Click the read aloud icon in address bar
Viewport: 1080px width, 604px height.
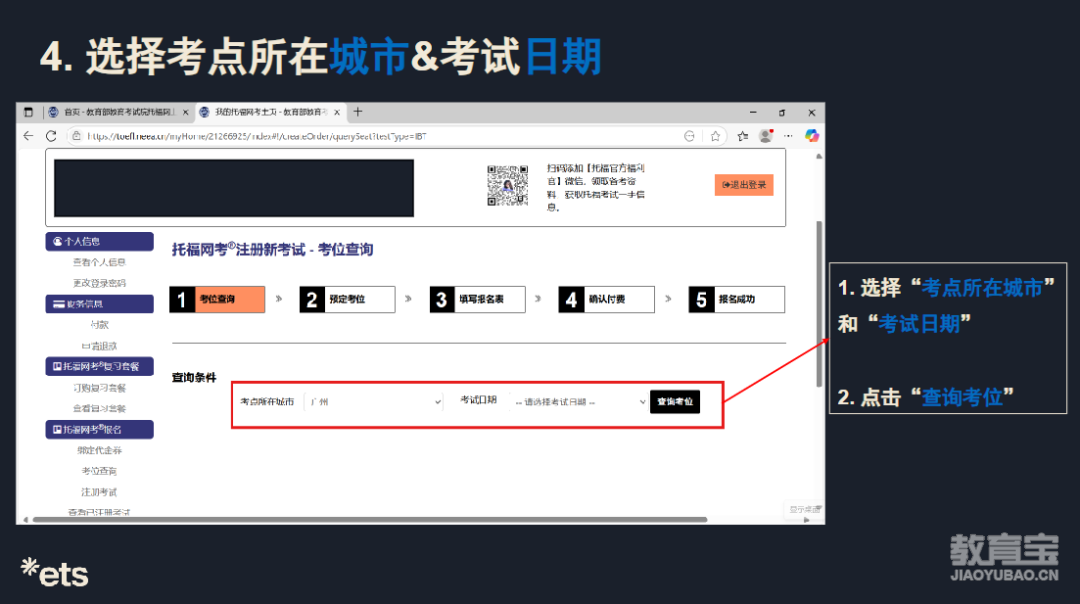[689, 136]
